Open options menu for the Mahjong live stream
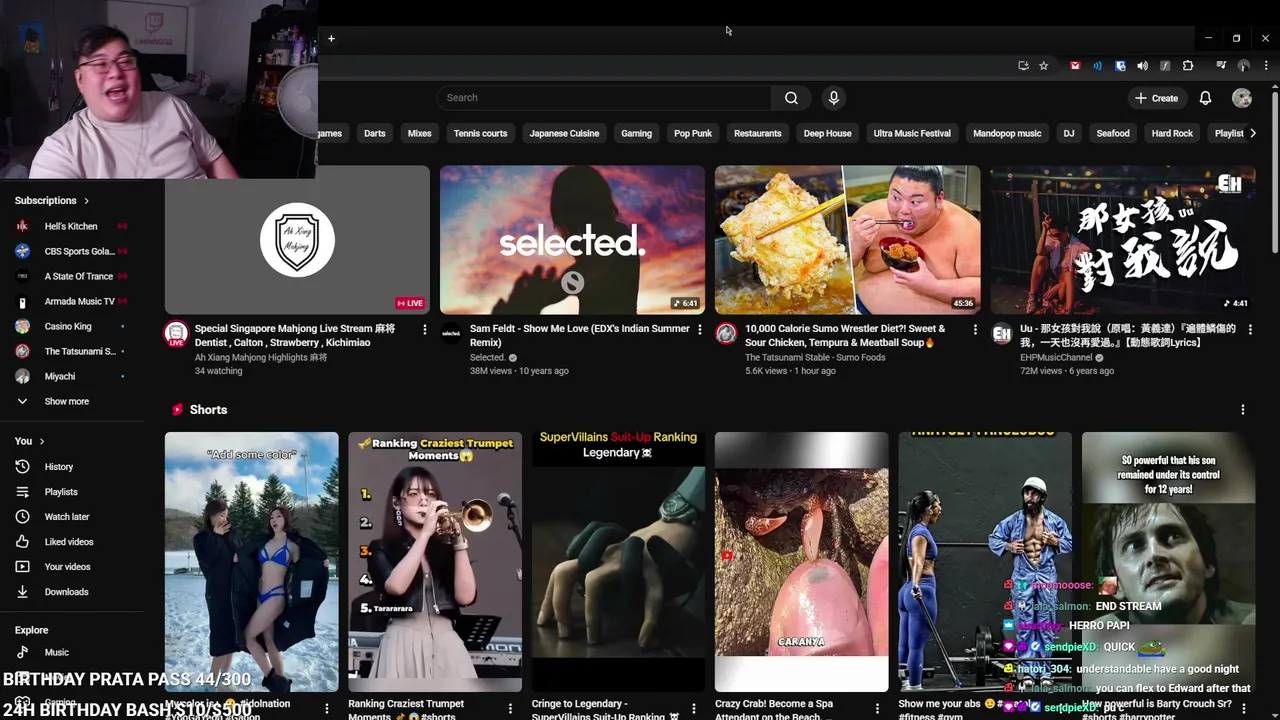This screenshot has height=720, width=1280. (424, 329)
